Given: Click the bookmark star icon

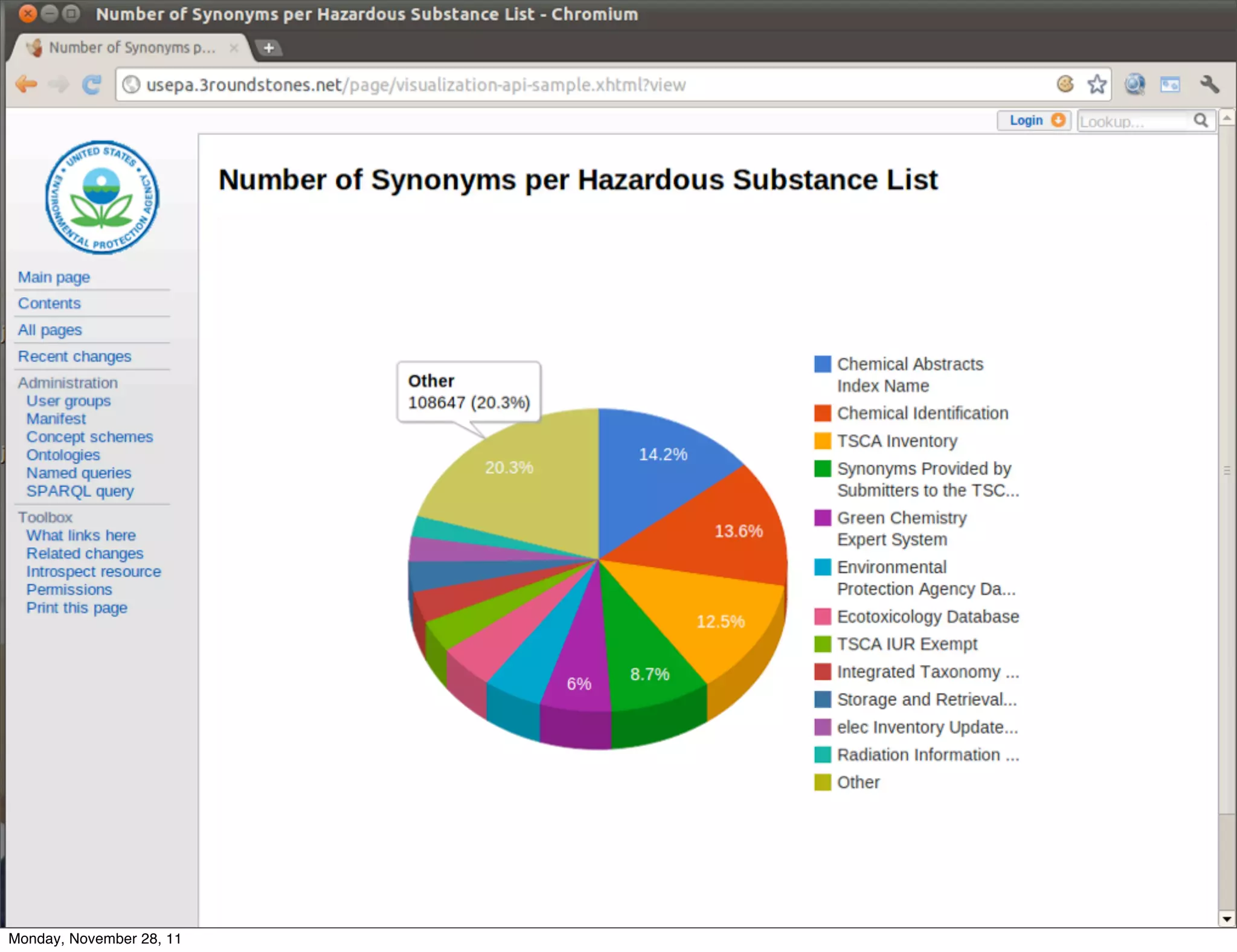Looking at the screenshot, I should click(x=1097, y=84).
